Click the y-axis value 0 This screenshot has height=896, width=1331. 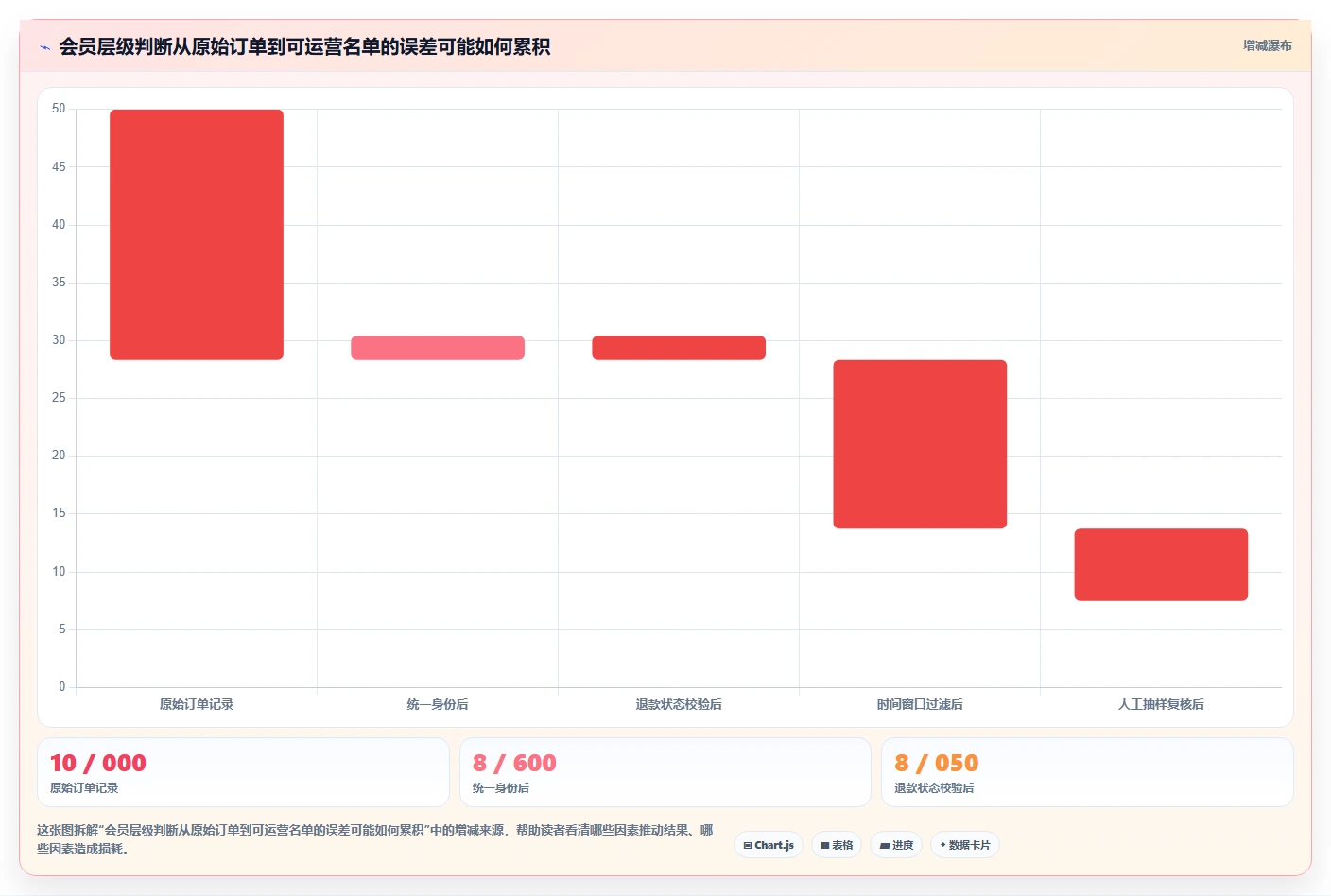[62, 687]
